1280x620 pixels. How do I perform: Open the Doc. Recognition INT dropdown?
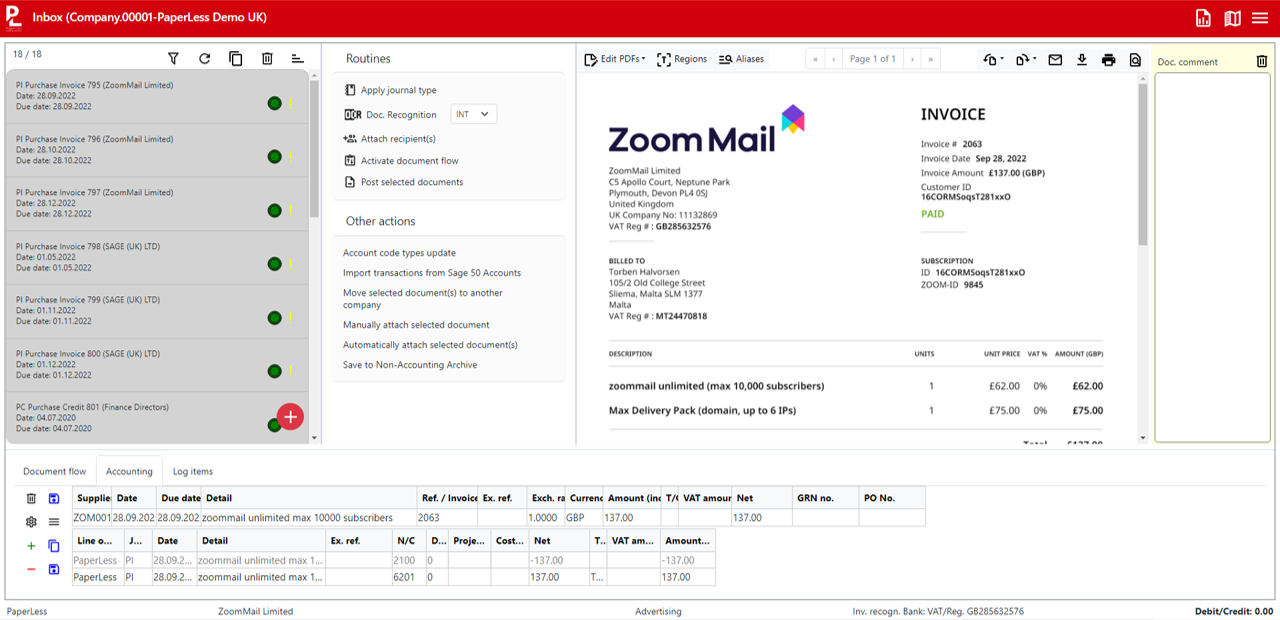(473, 113)
